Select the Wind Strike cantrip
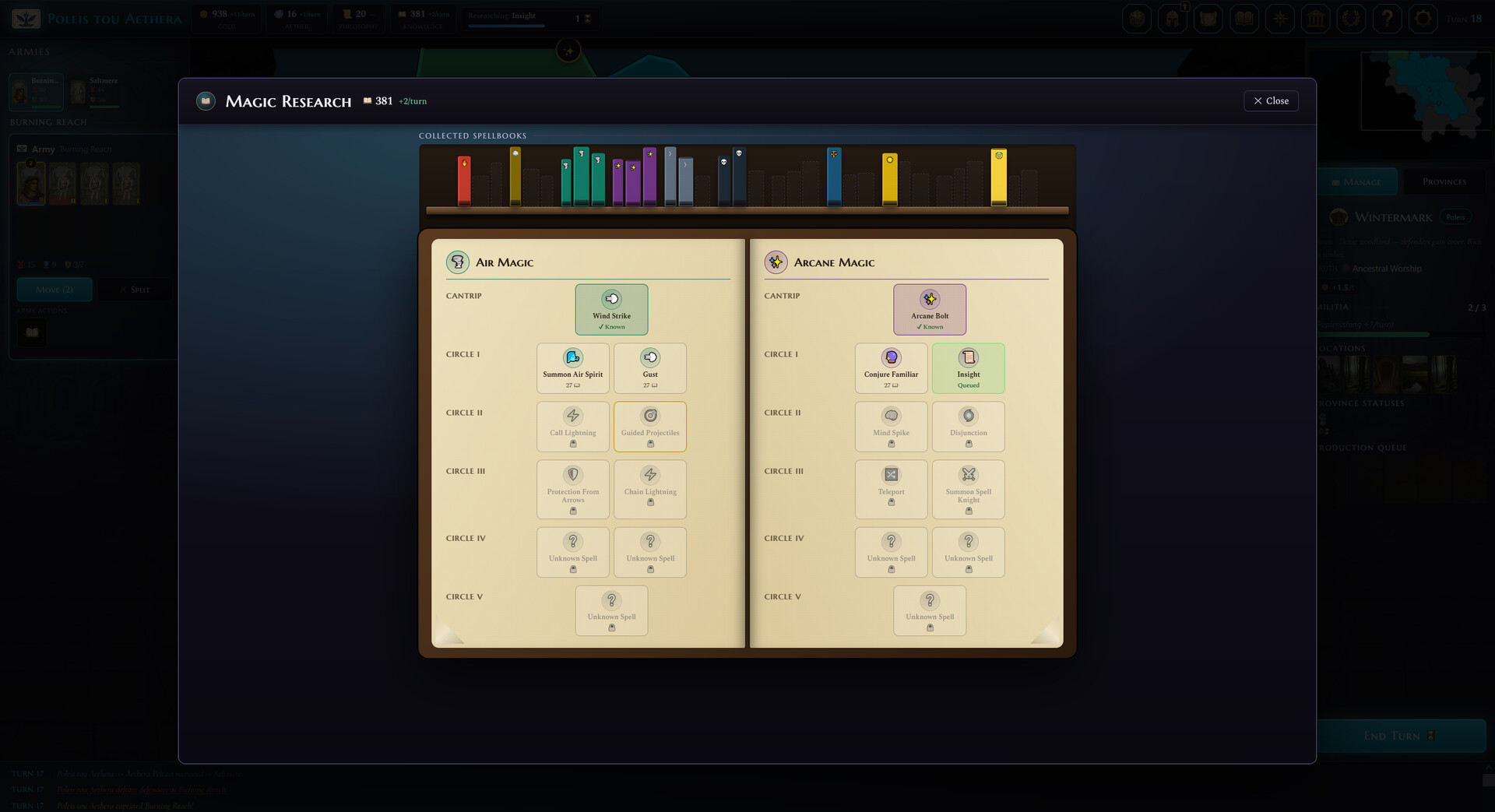Screen dimensions: 1495x812 coord(611,310)
